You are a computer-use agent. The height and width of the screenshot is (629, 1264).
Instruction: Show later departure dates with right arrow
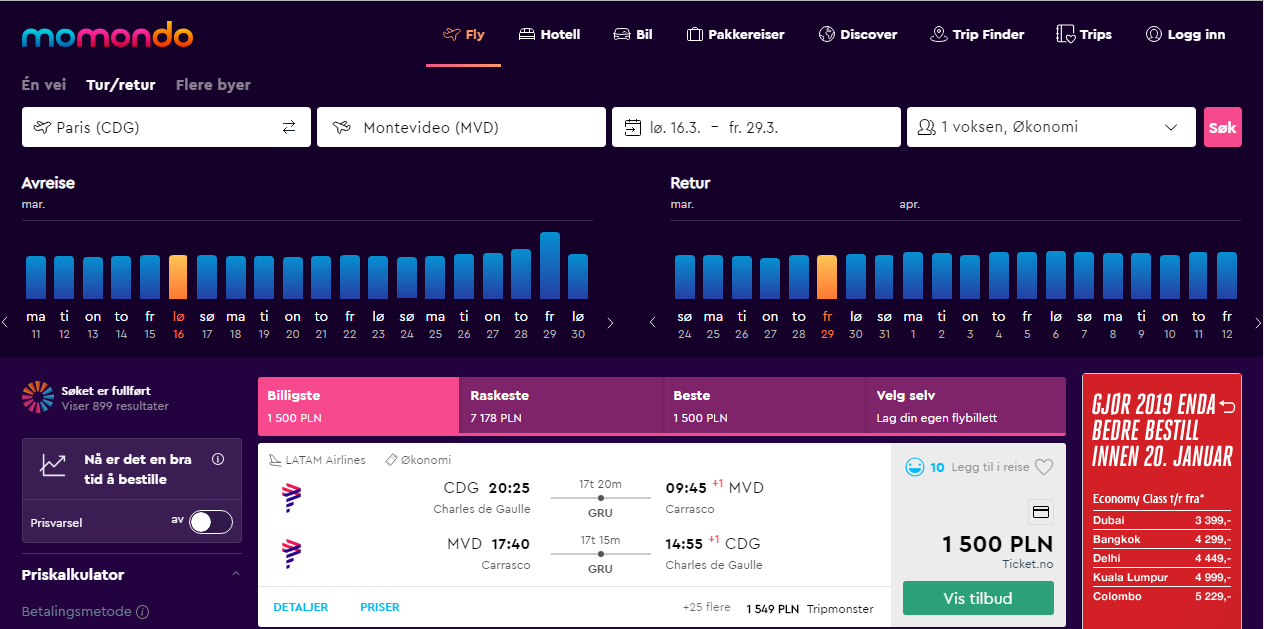tap(610, 323)
